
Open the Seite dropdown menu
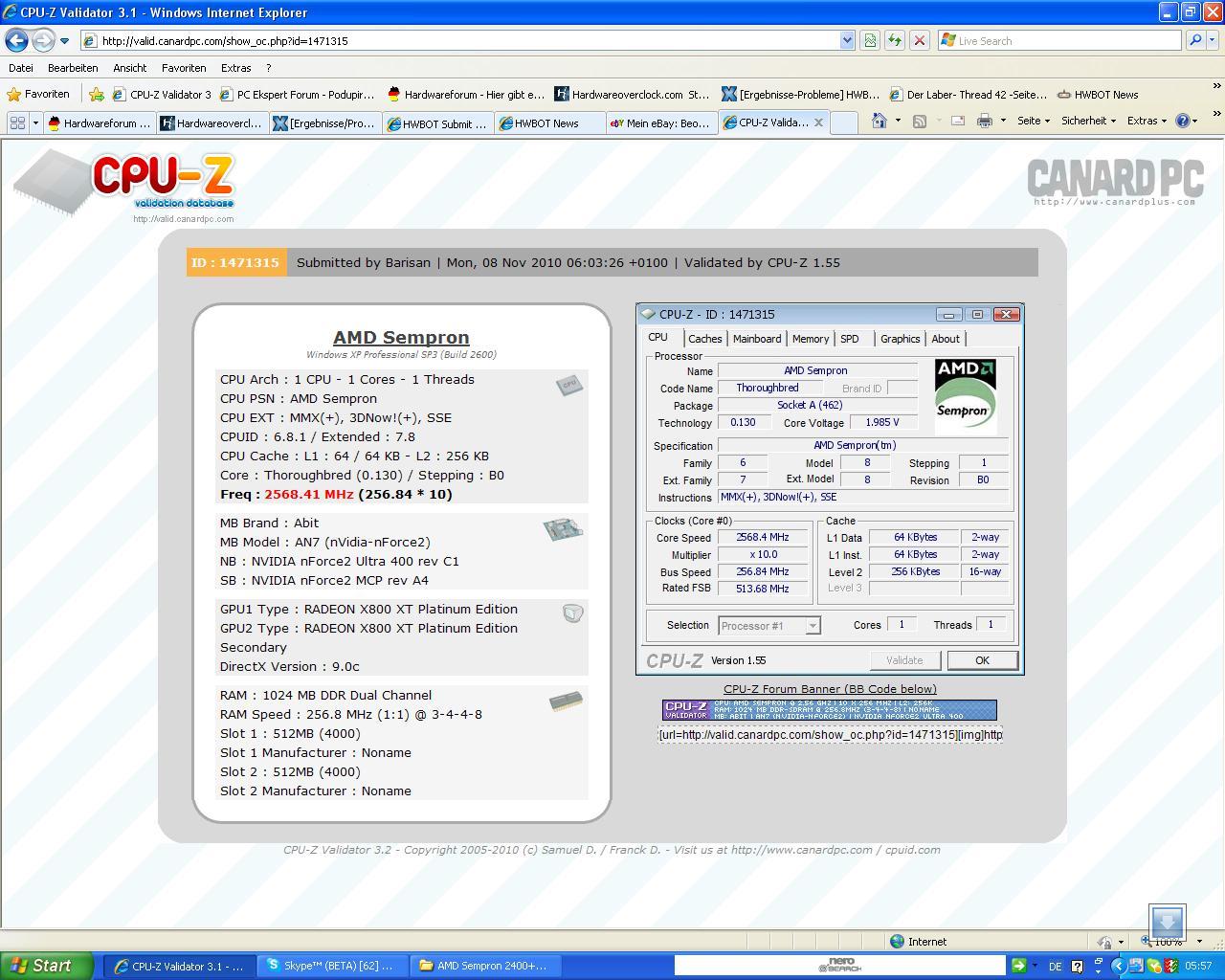tap(1033, 121)
